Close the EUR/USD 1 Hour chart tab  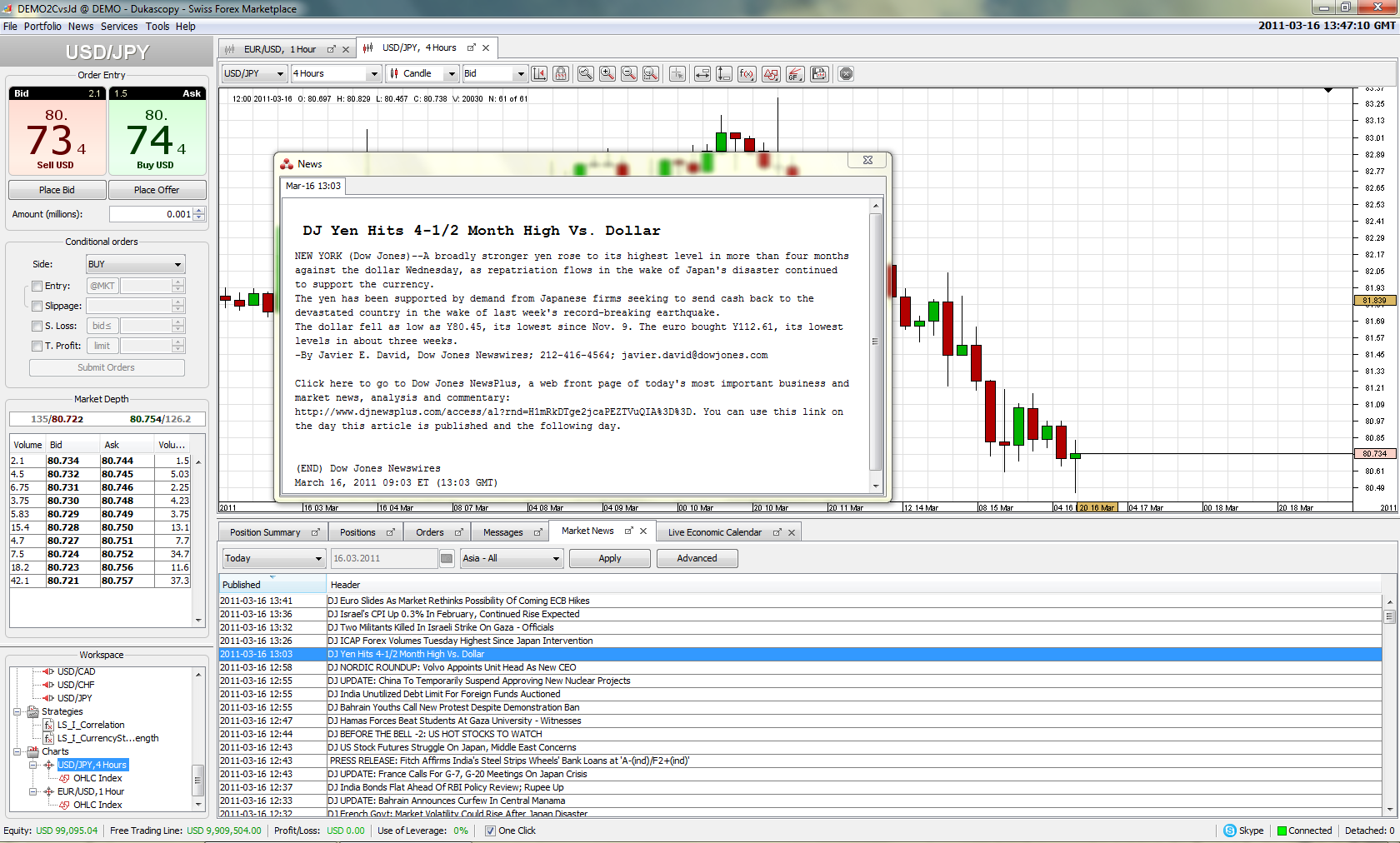[x=346, y=49]
